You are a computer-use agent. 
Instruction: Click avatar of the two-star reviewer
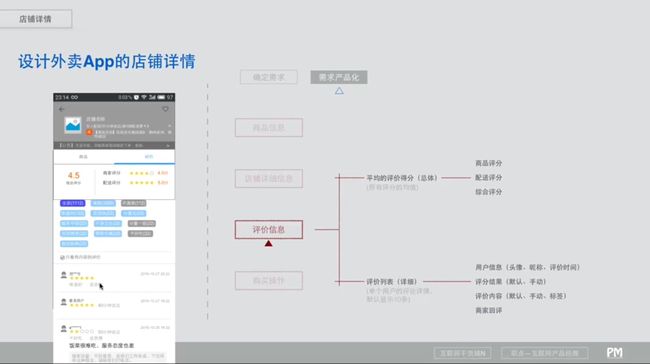click(x=64, y=329)
